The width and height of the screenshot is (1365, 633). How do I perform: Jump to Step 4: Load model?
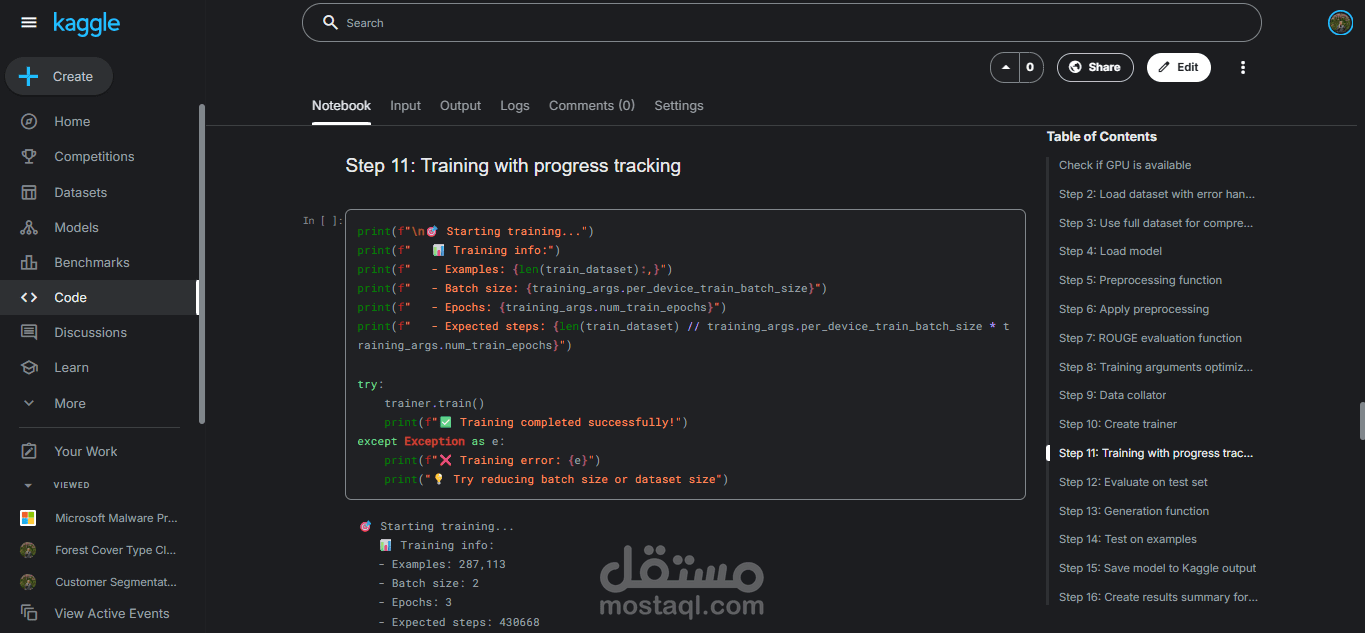click(x=1110, y=251)
